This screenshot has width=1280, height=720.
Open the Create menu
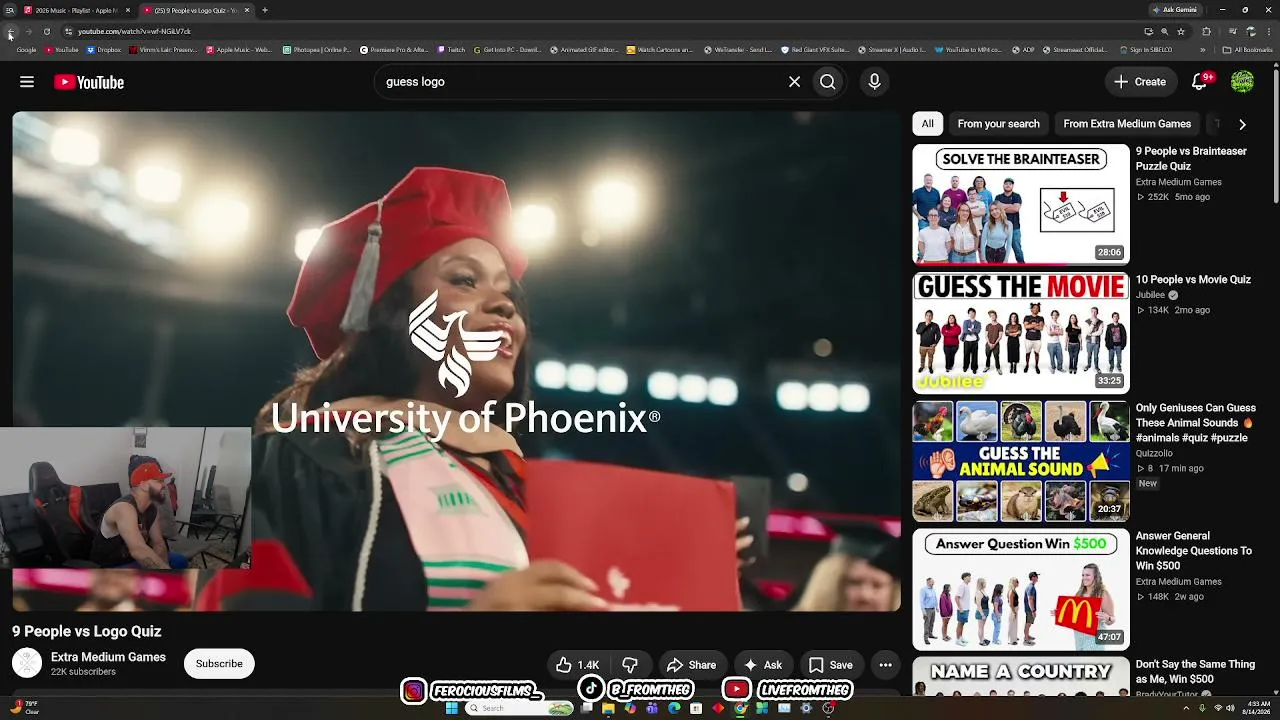click(x=1140, y=82)
